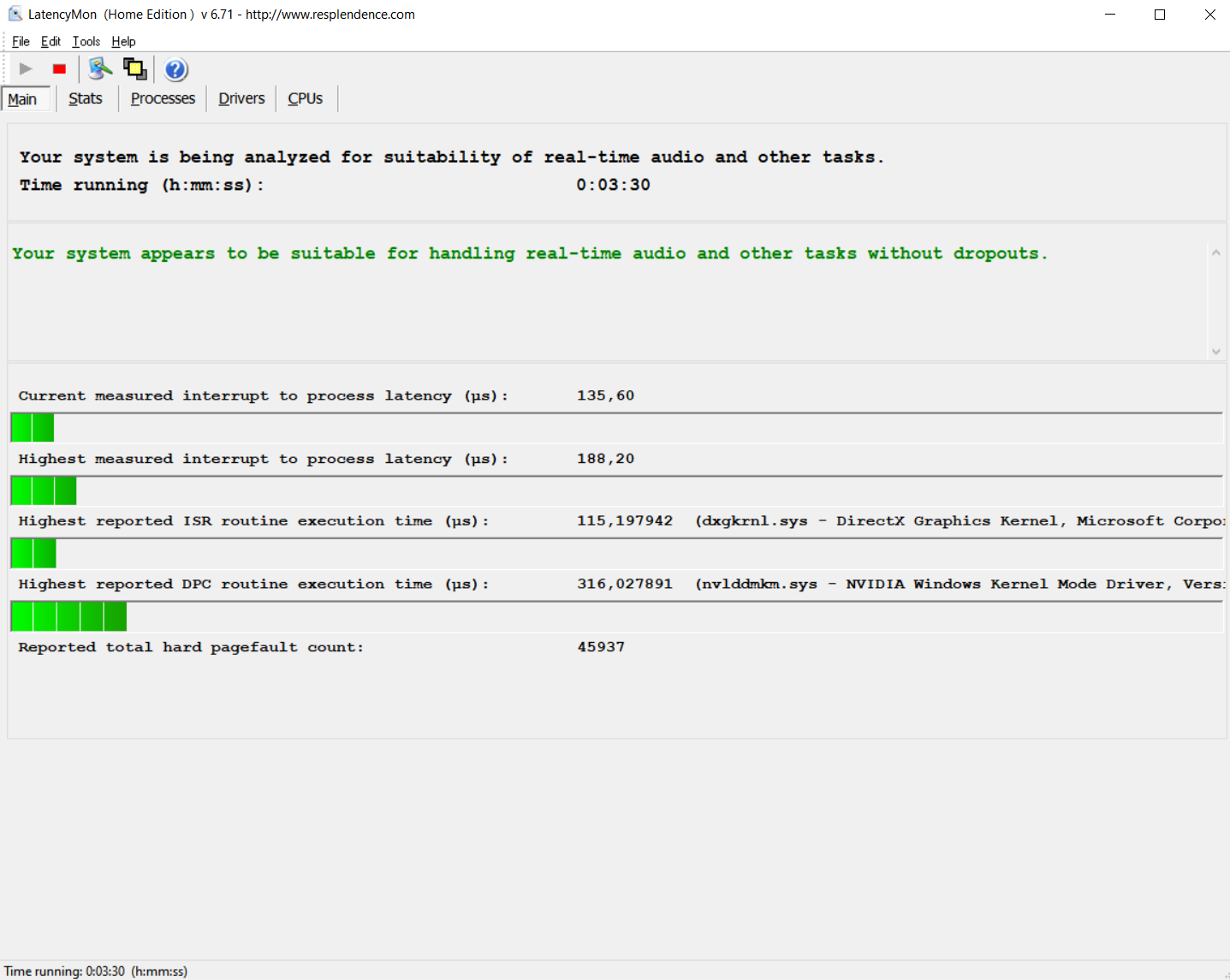Click the time running value 0:03:30
Screen dimensions: 1230x980
point(613,185)
